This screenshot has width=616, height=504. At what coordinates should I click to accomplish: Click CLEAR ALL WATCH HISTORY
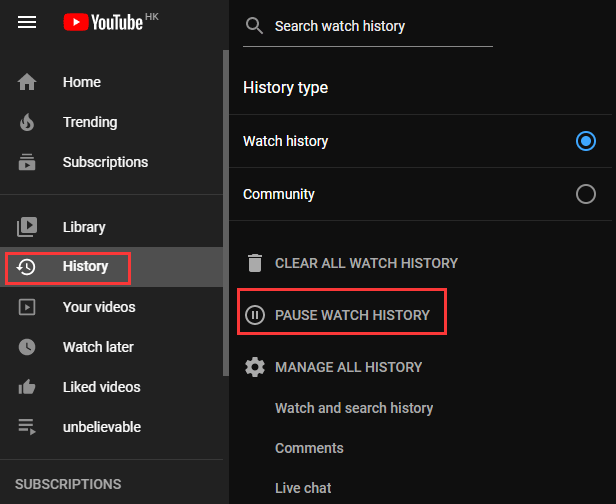click(366, 263)
